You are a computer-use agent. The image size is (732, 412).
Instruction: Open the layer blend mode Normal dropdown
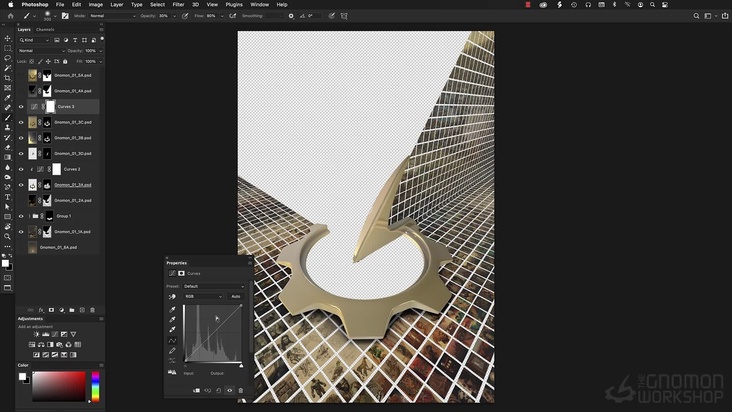point(42,50)
